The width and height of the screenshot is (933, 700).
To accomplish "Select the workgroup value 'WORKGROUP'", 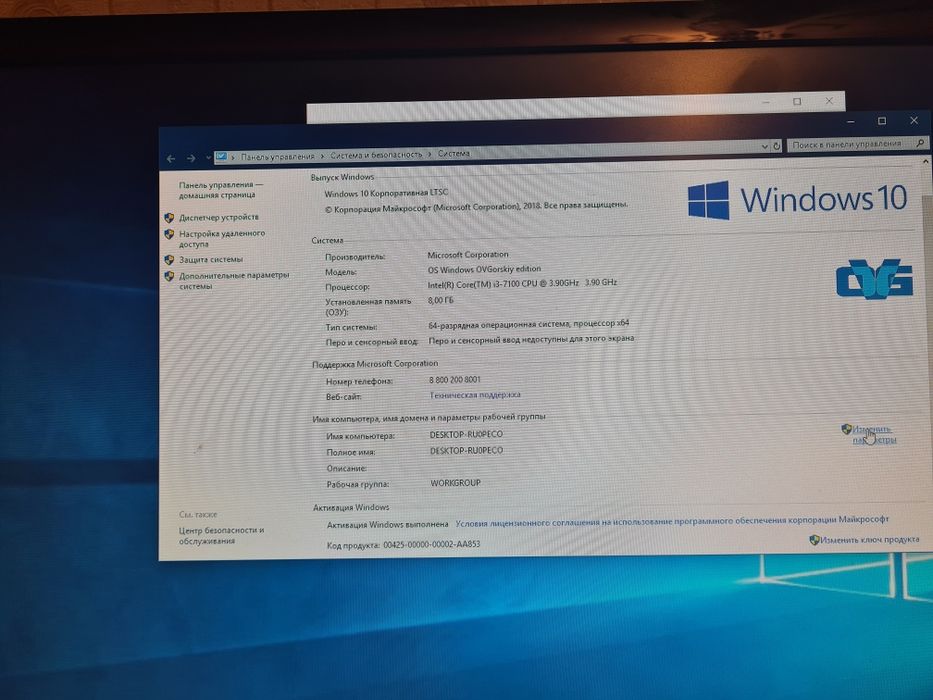I will click(x=455, y=483).
